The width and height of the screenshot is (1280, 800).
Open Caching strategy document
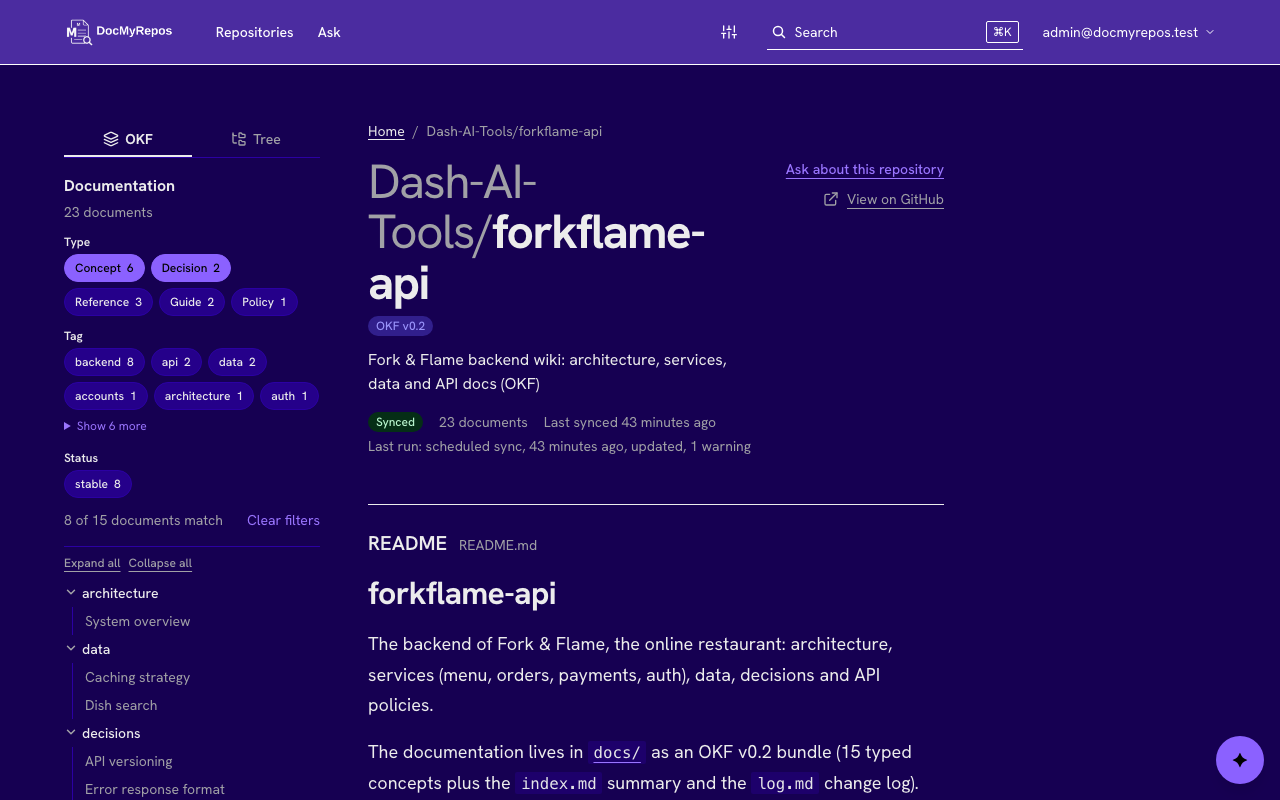click(x=138, y=677)
